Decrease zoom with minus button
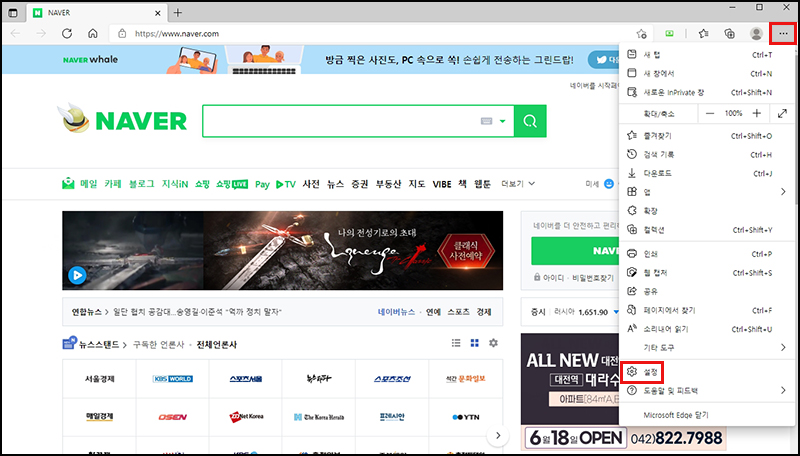The height and width of the screenshot is (456, 800). [710, 113]
